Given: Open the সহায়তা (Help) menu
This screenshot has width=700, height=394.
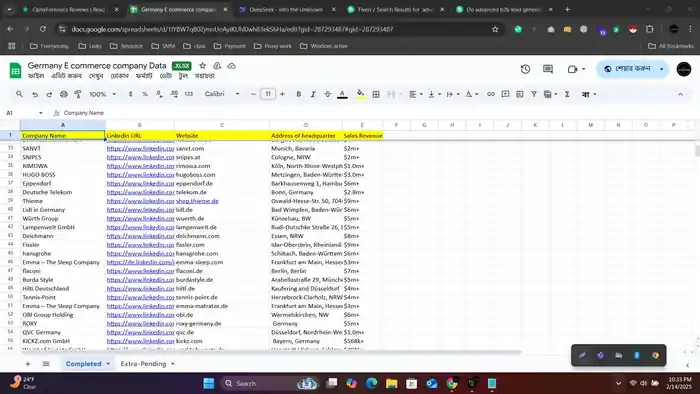Looking at the screenshot, I should pyautogui.click(x=205, y=76).
